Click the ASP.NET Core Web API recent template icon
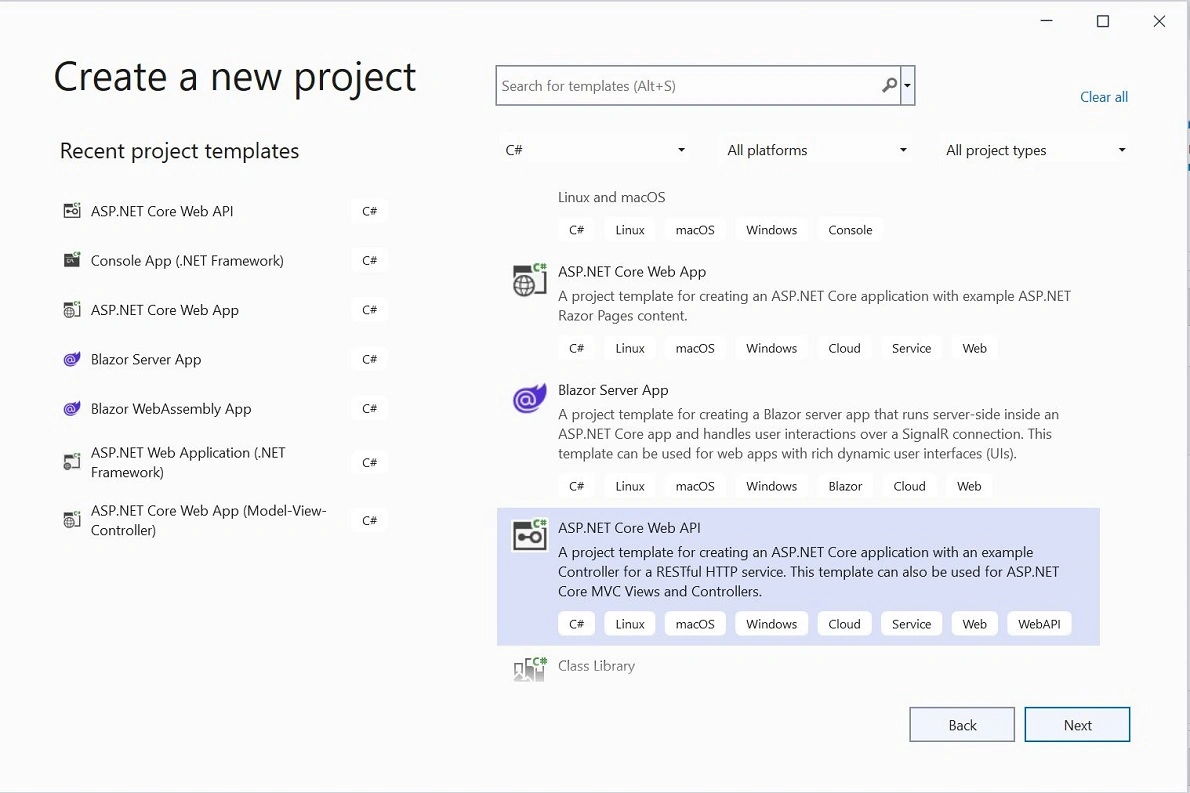The image size is (1190, 793). click(71, 211)
